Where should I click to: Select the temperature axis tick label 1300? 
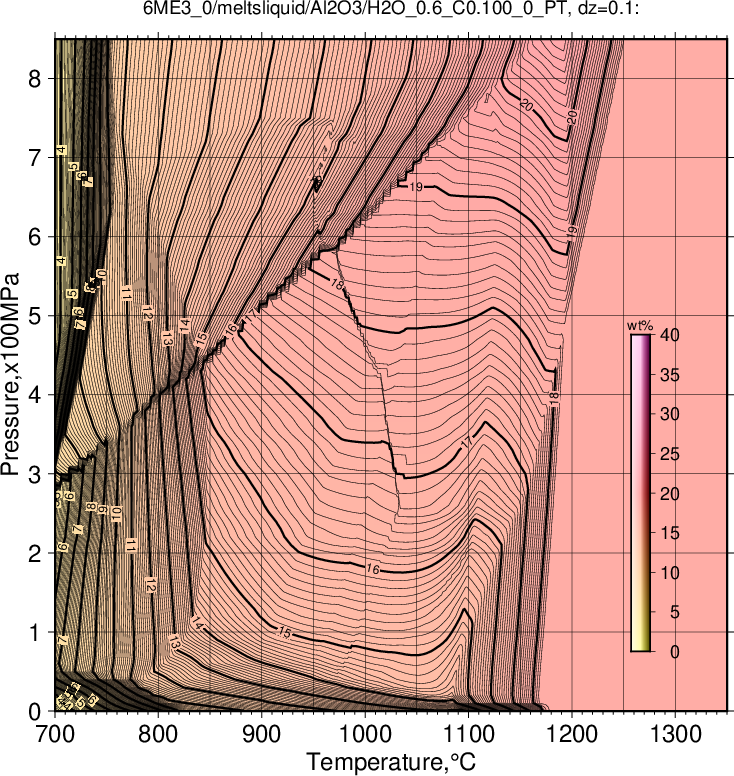[676, 734]
